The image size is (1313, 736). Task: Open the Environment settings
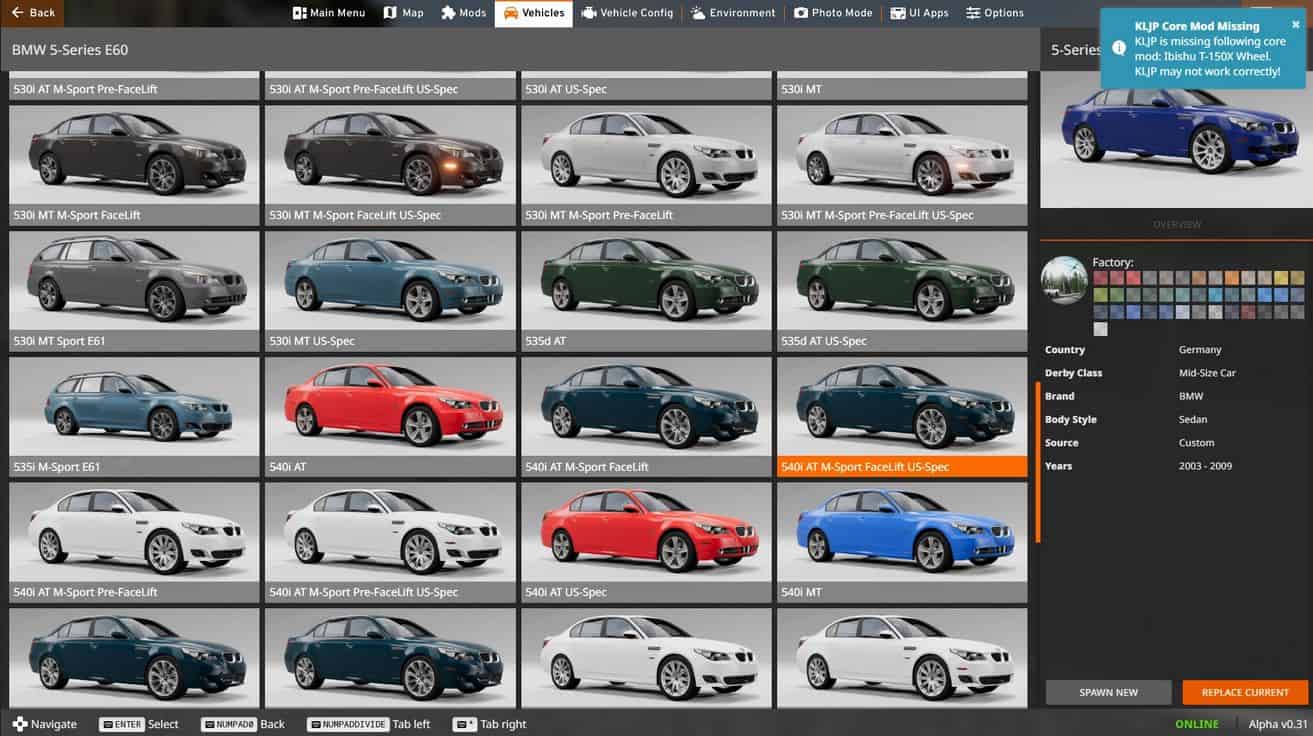(x=732, y=13)
